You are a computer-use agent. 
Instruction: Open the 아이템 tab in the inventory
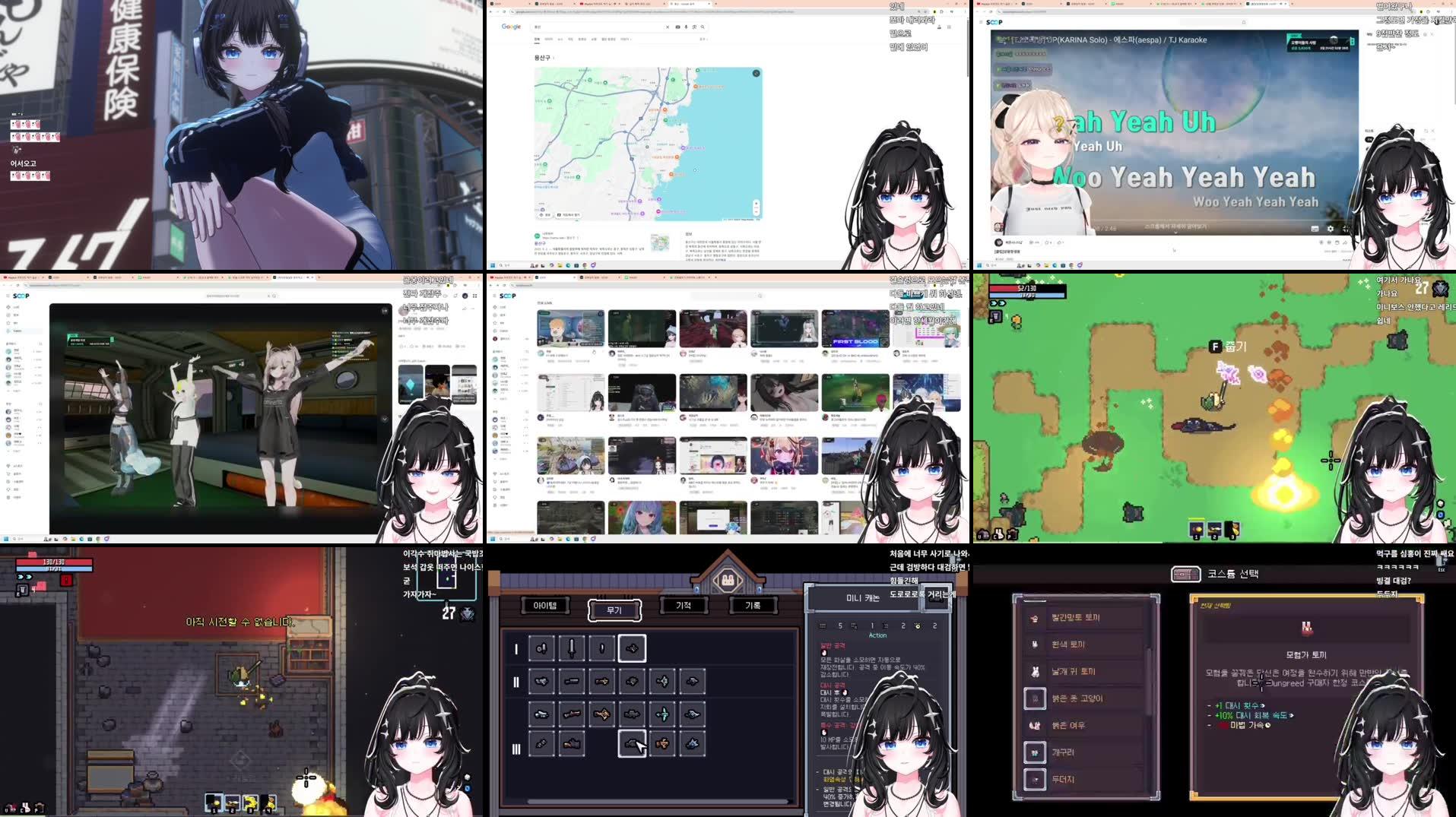point(544,606)
